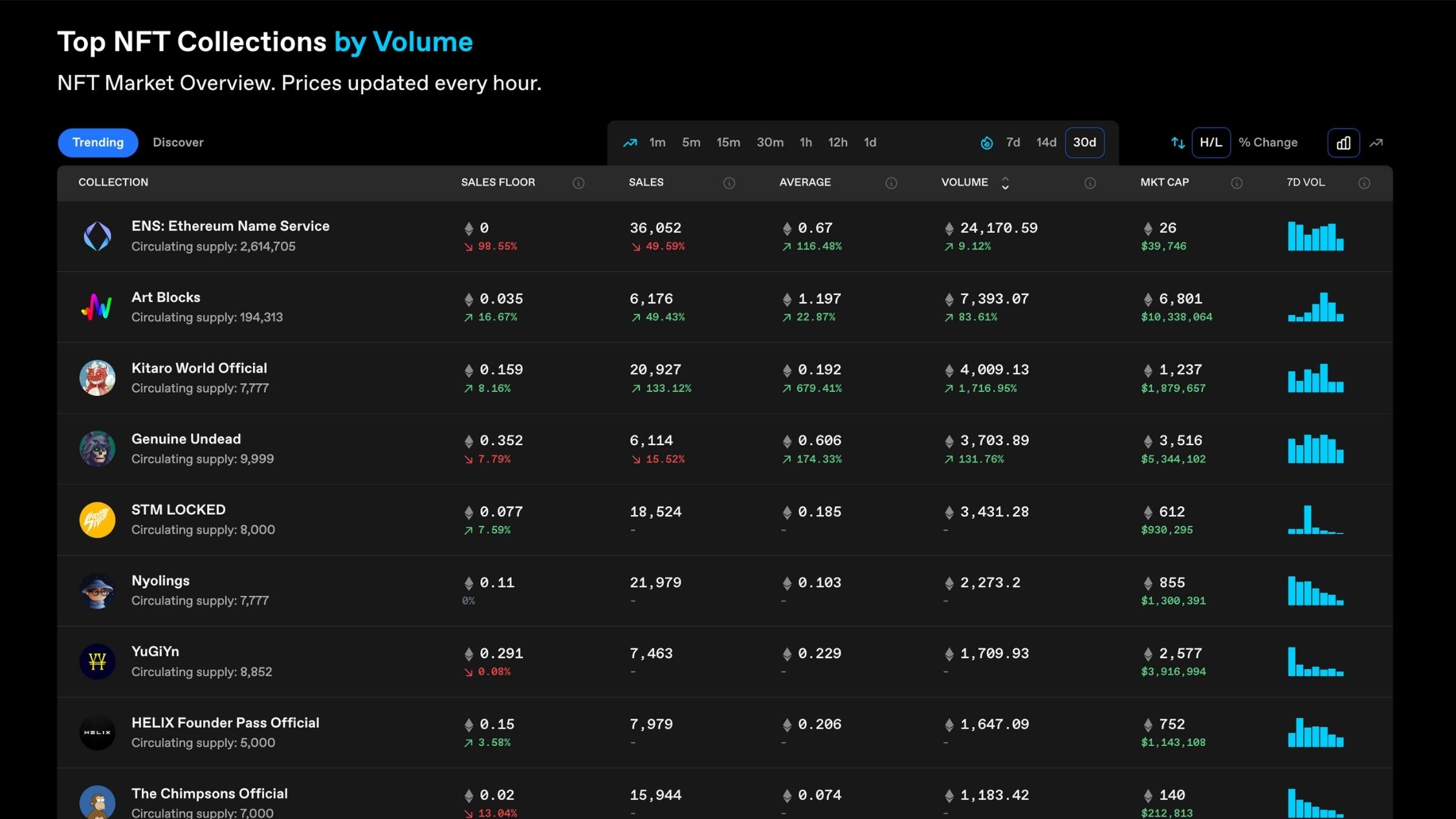Viewport: 1456px width, 819px height.
Task: Click the COLLECTION column header
Action: coord(113,182)
